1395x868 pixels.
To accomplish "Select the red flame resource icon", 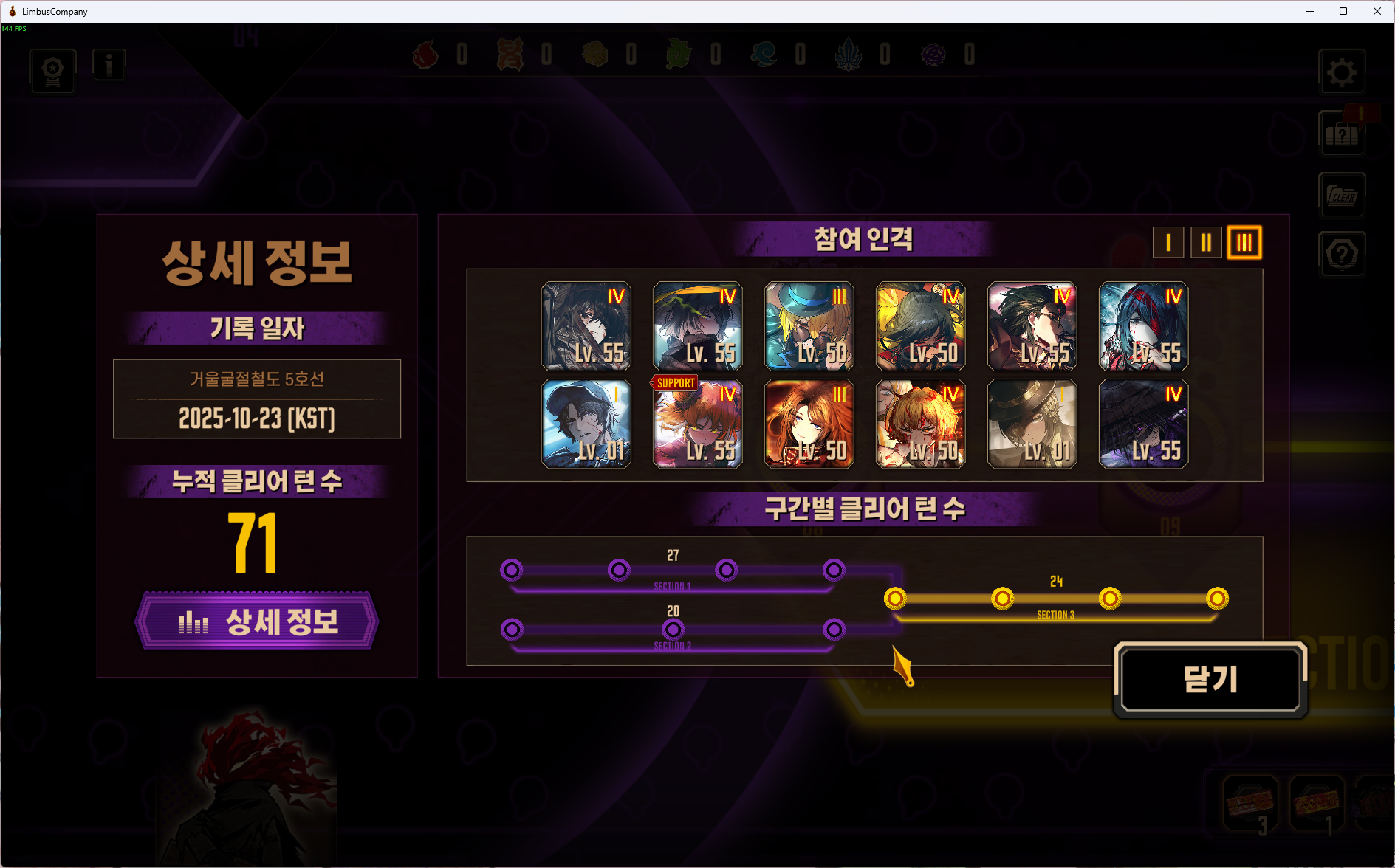I will click(x=425, y=55).
